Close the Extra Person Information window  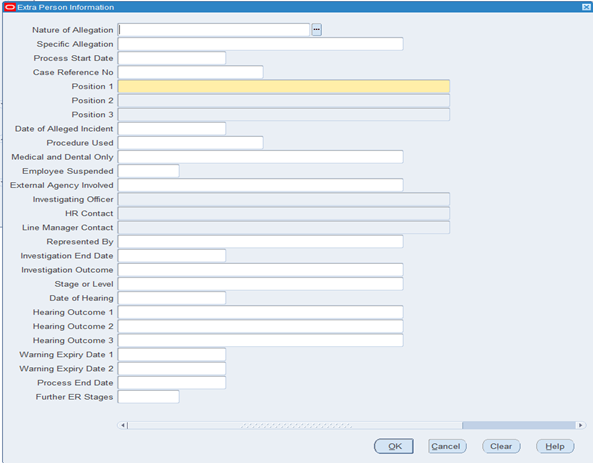click(586, 7)
